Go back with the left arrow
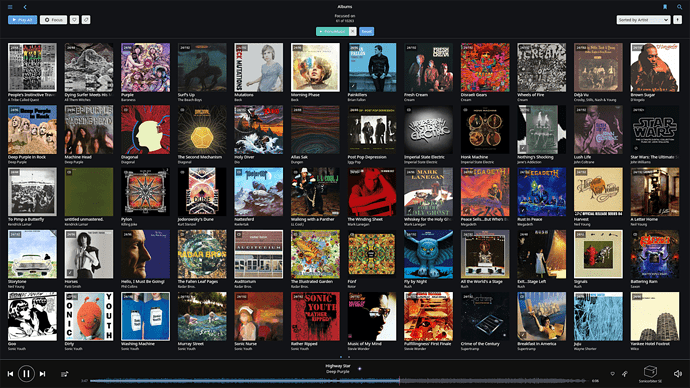 click(x=25, y=7)
